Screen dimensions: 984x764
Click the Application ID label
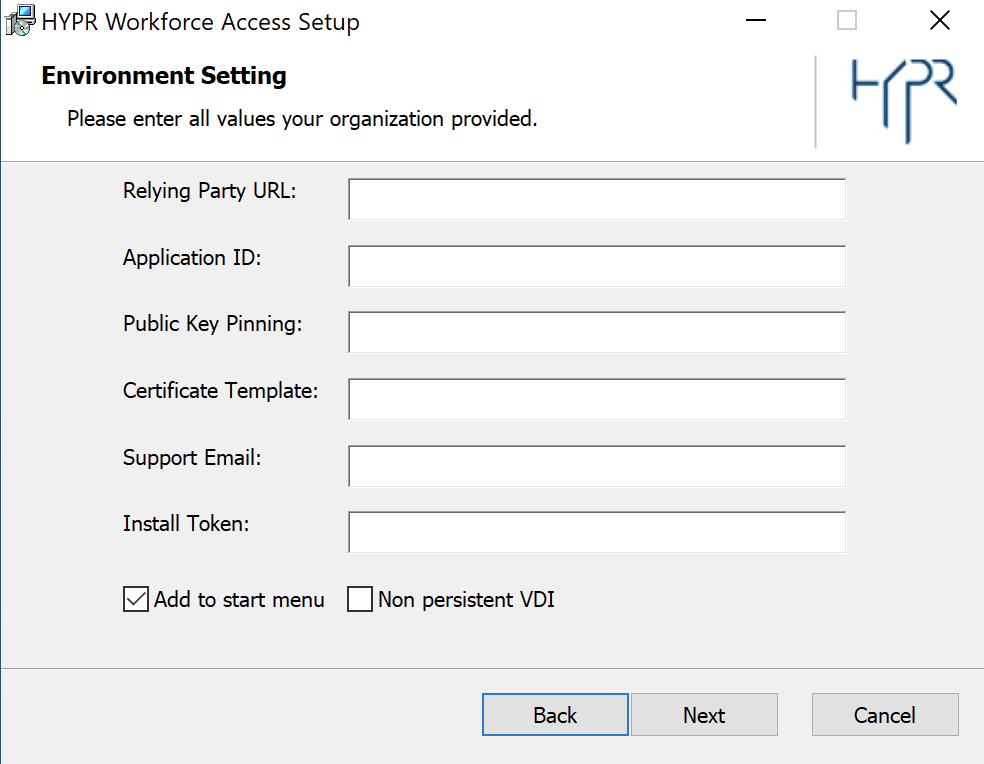coord(192,257)
